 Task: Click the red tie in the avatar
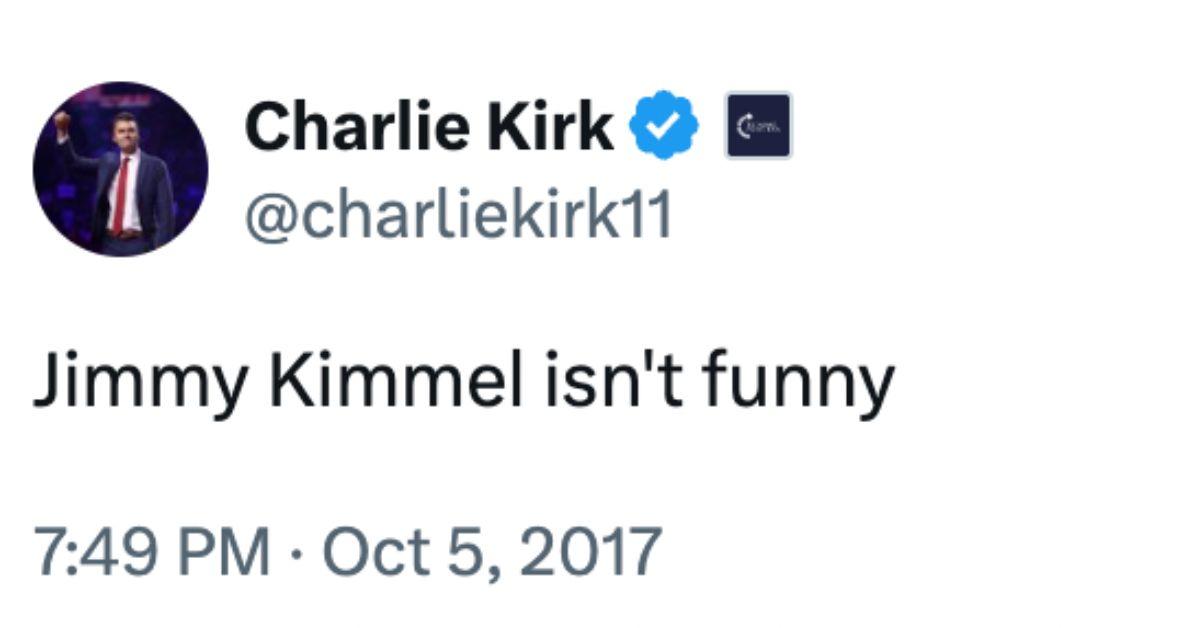pyautogui.click(x=122, y=193)
